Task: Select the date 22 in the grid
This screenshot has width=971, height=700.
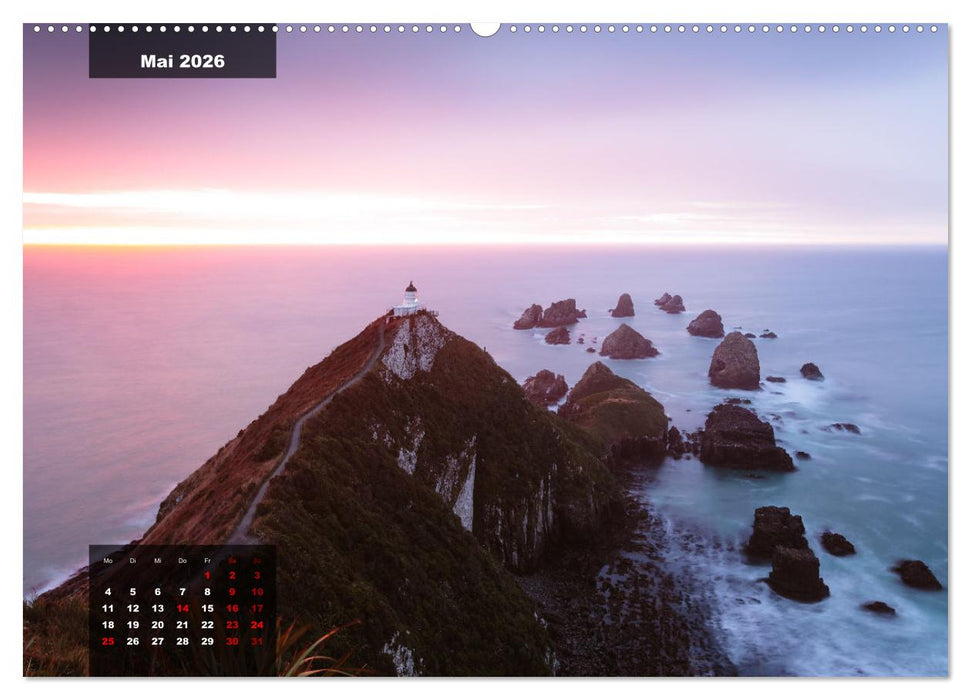Action: (207, 625)
